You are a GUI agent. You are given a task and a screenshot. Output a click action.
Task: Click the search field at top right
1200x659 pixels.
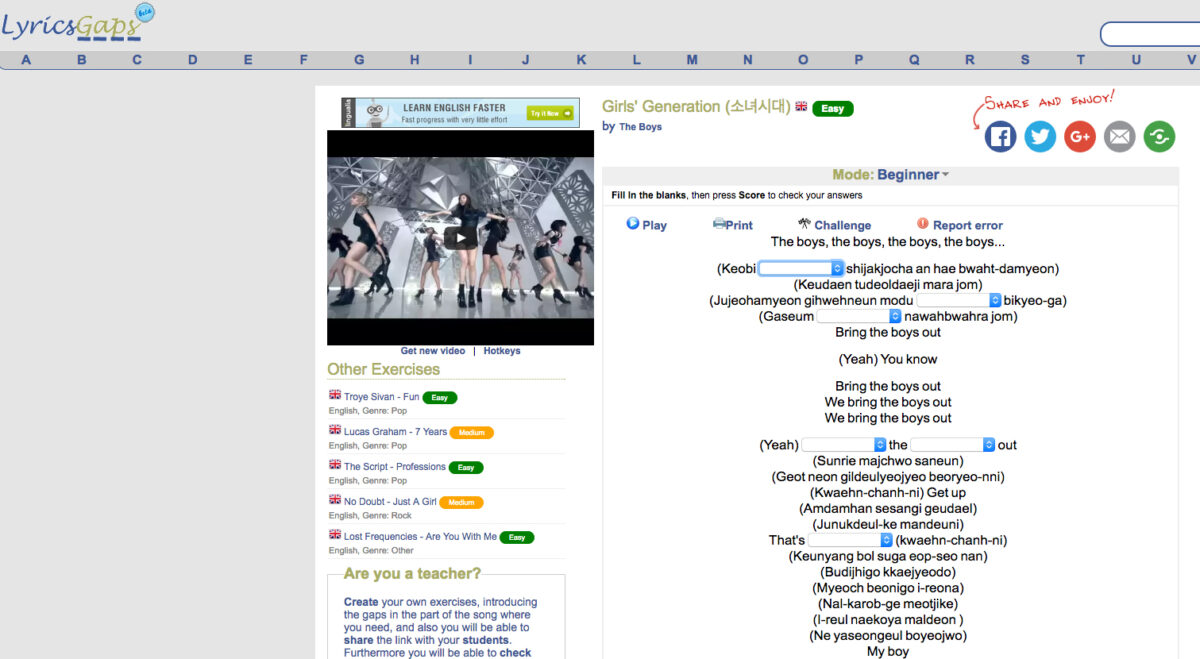click(x=1150, y=35)
